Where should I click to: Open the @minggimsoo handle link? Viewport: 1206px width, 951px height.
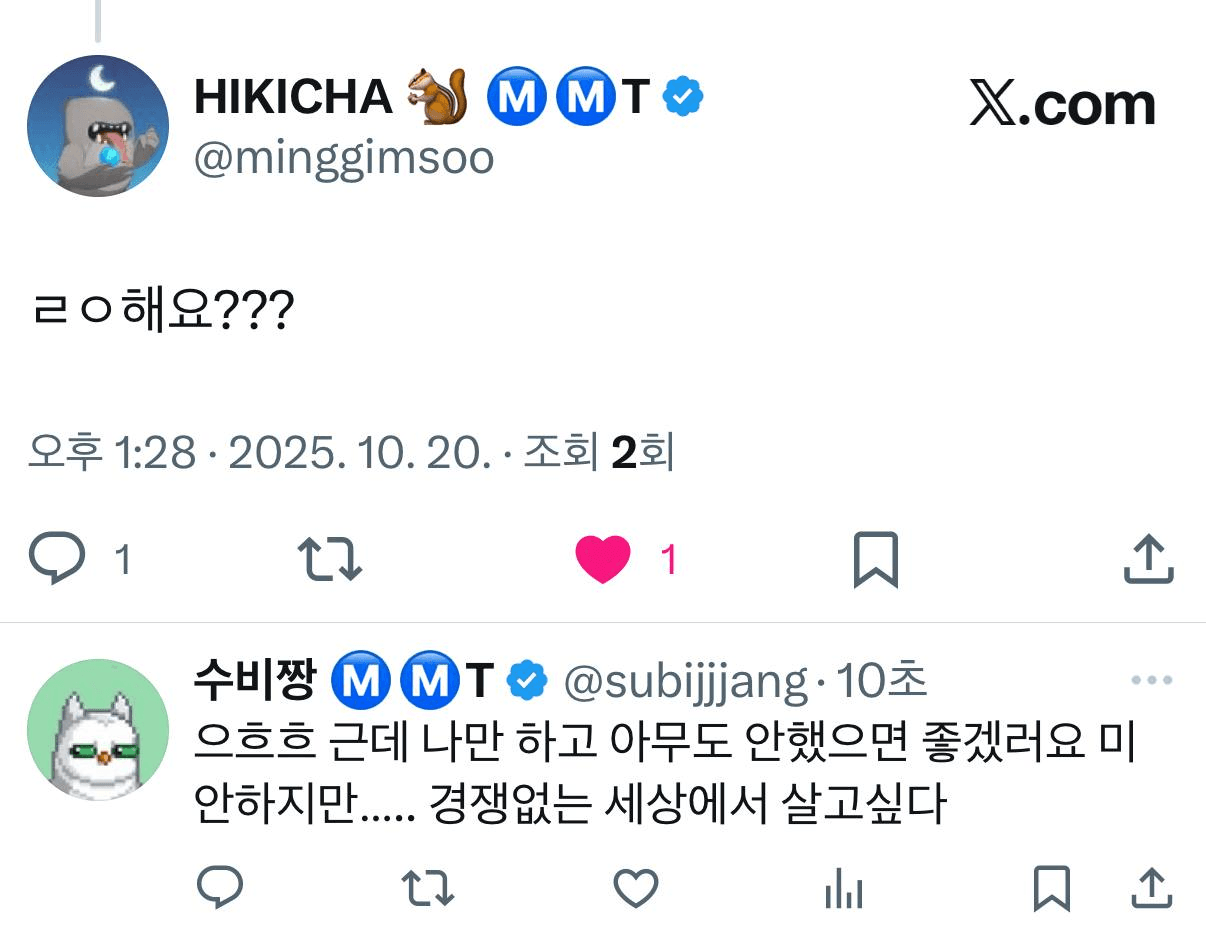point(343,159)
